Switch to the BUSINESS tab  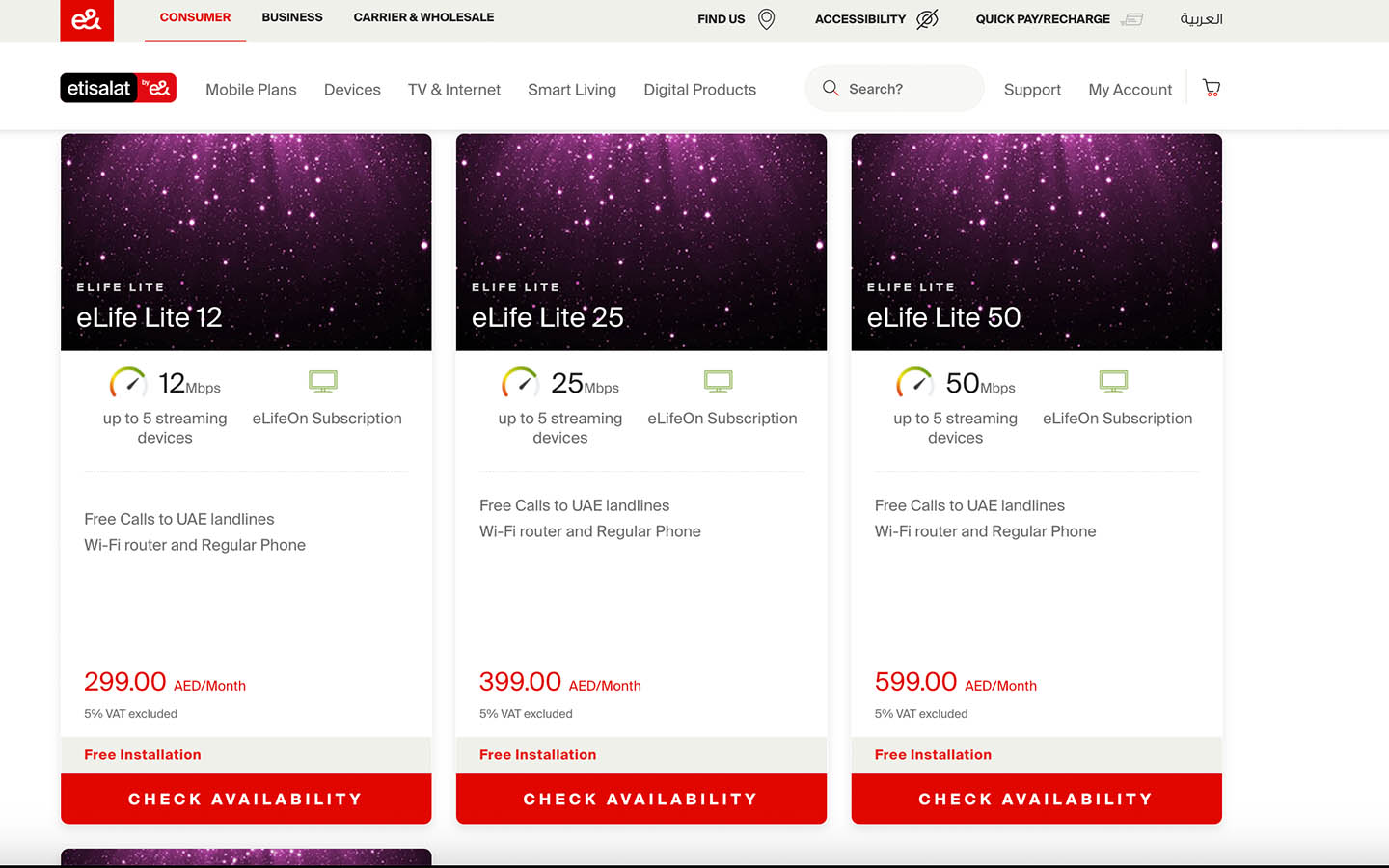pos(292,17)
